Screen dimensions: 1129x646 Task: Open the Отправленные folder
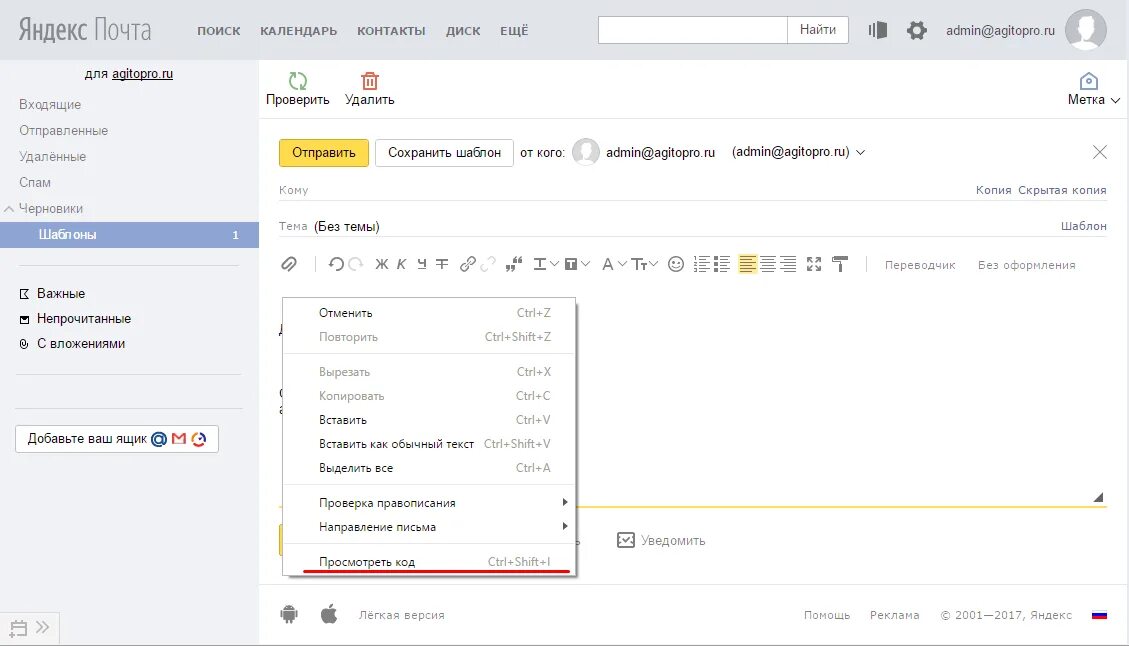(x=63, y=130)
